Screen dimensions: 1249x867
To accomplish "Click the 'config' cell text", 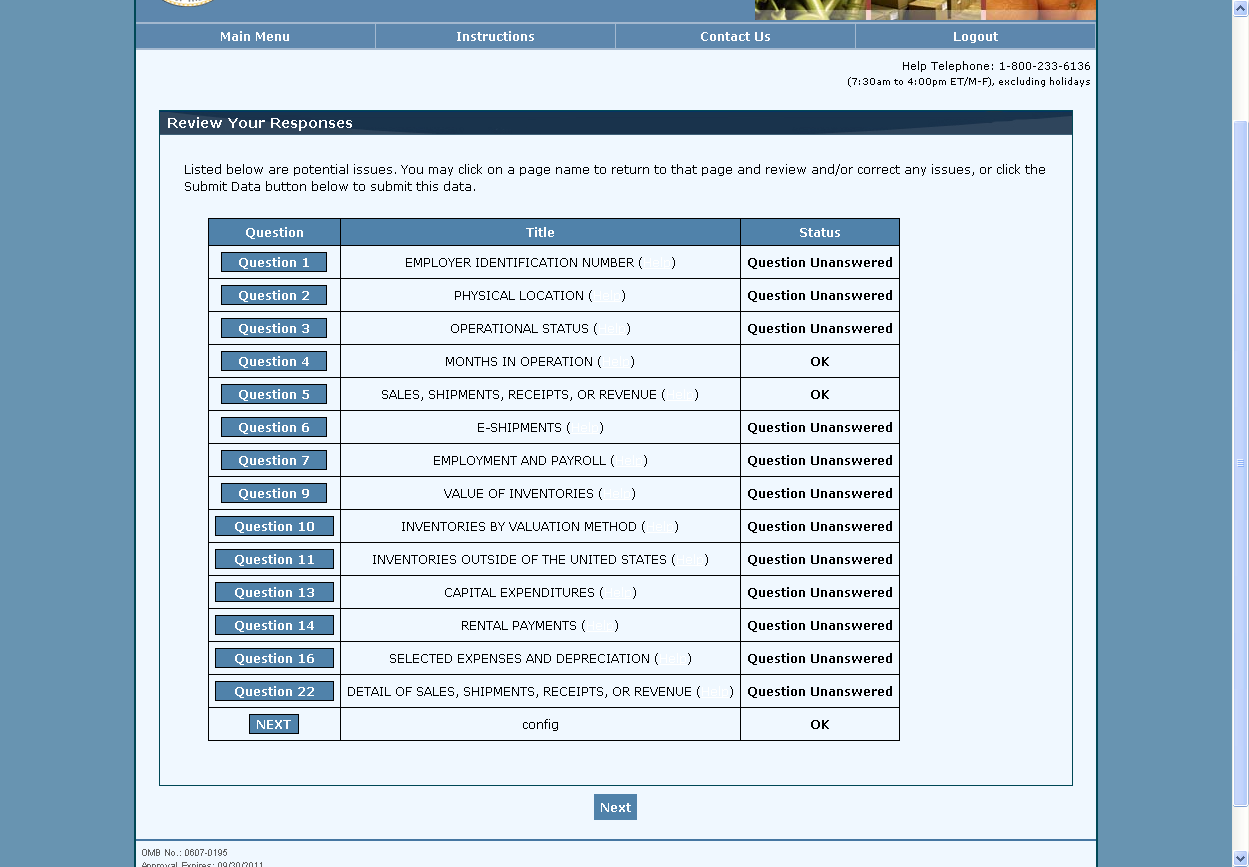I will (540, 724).
